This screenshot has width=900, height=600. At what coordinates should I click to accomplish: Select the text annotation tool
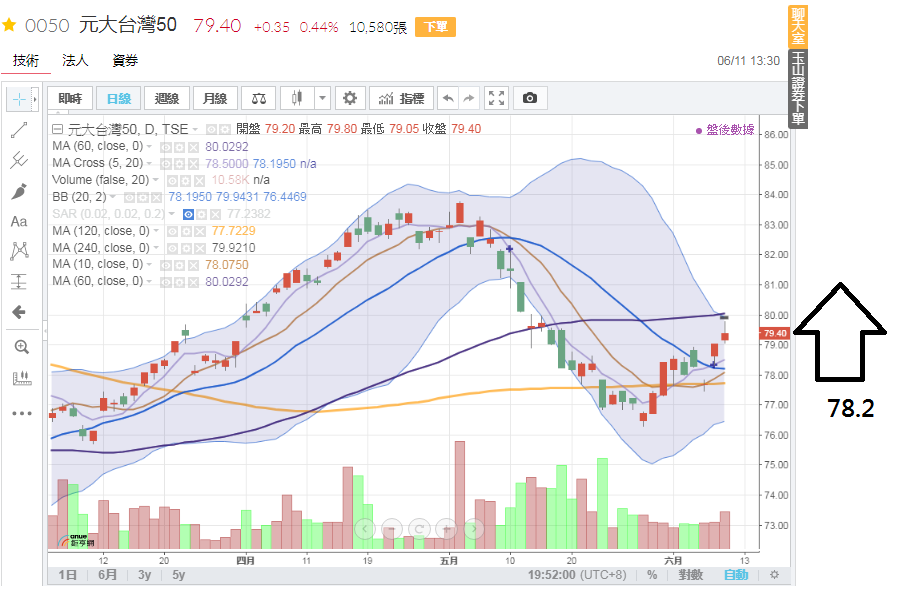click(x=19, y=221)
